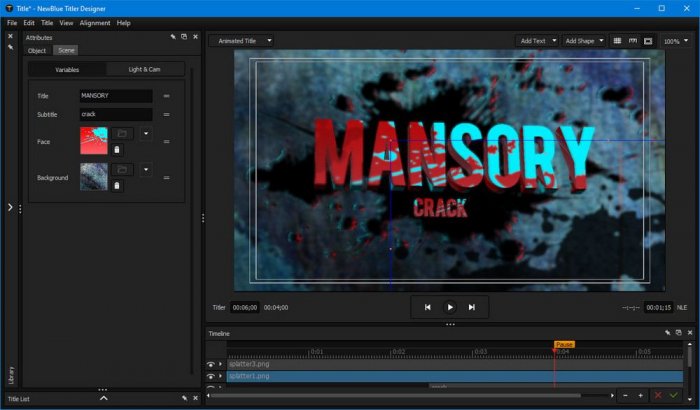The height and width of the screenshot is (410, 700).
Task: Click the Subtitle text field containing crack
Action: point(115,115)
